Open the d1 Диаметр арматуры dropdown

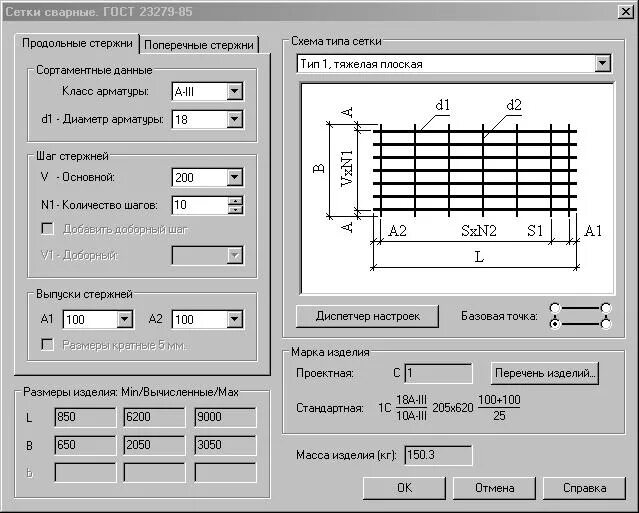(x=235, y=119)
